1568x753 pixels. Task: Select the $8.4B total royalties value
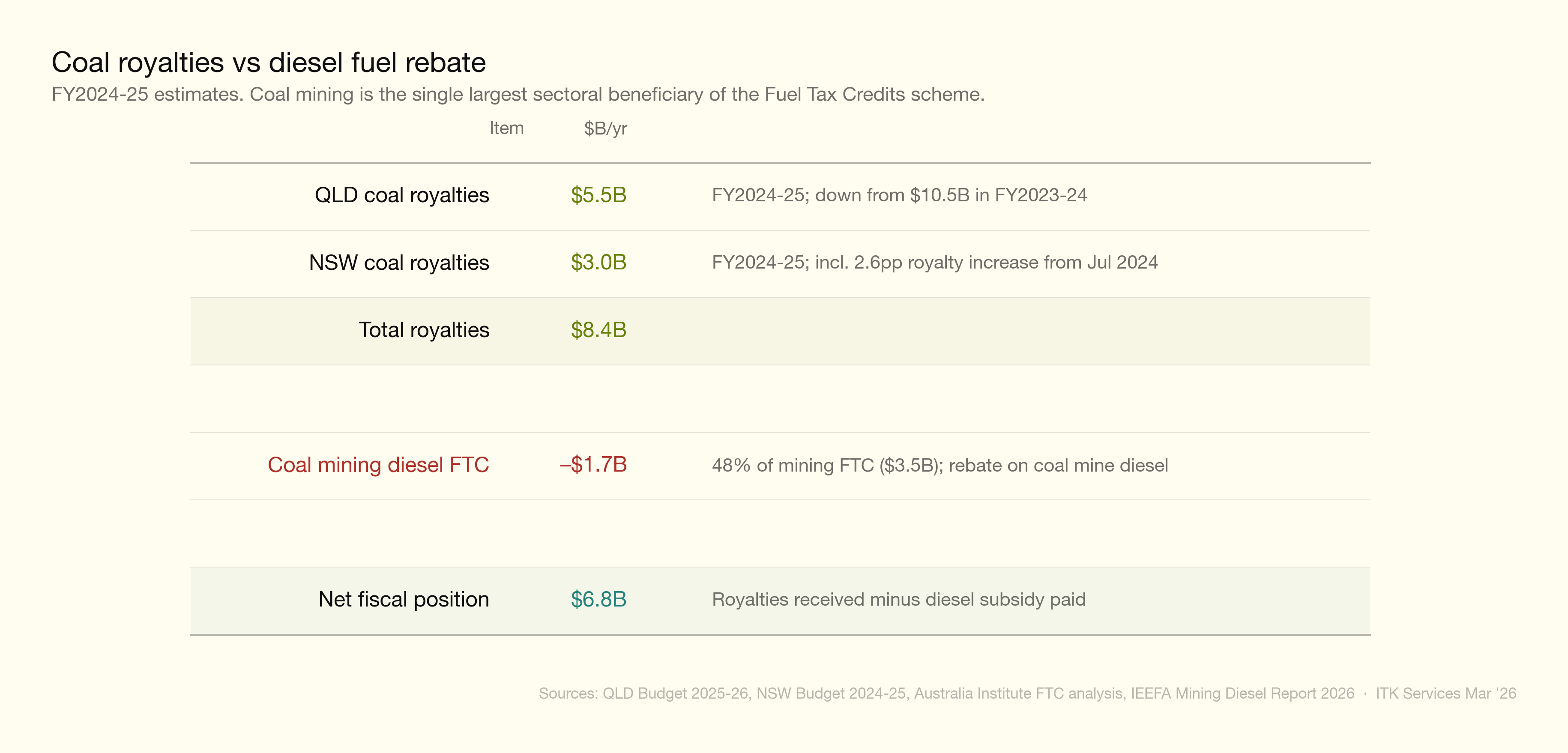point(598,330)
